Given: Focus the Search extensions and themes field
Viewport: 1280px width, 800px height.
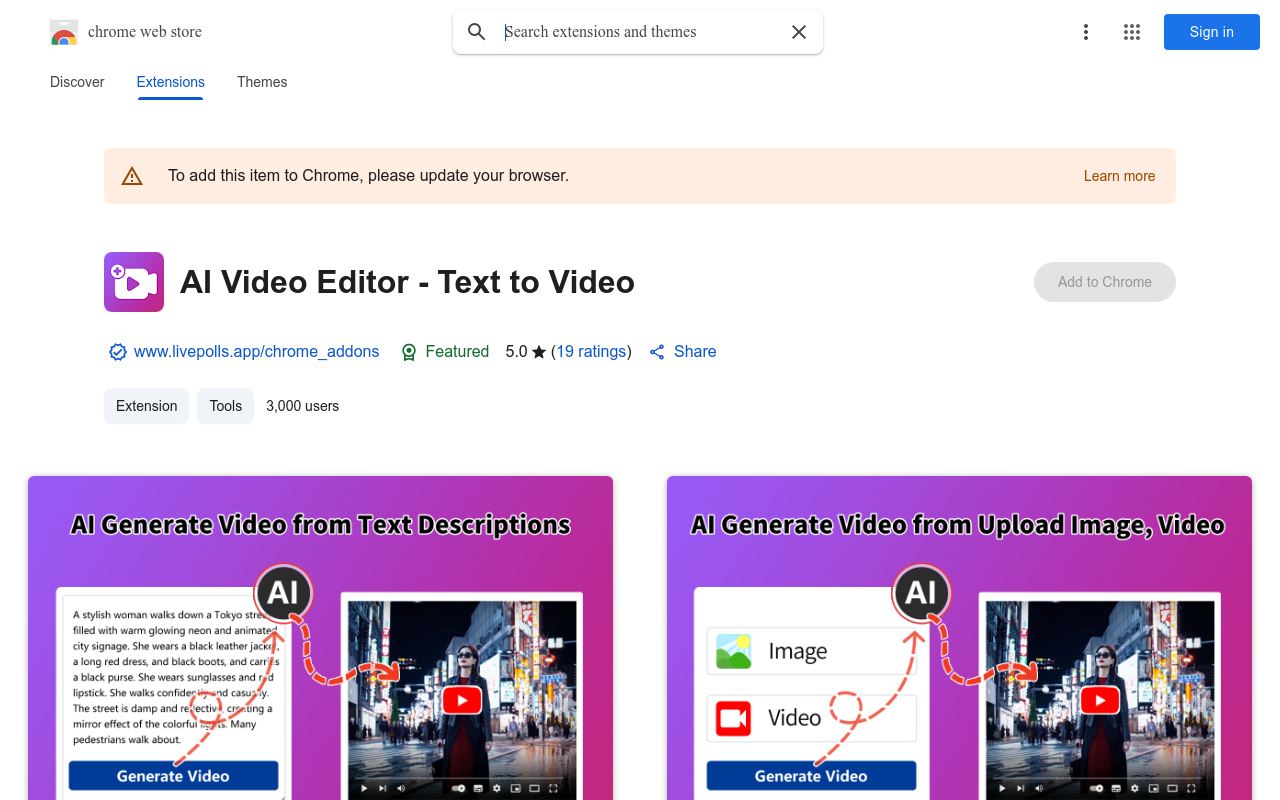Looking at the screenshot, I should click(x=638, y=32).
